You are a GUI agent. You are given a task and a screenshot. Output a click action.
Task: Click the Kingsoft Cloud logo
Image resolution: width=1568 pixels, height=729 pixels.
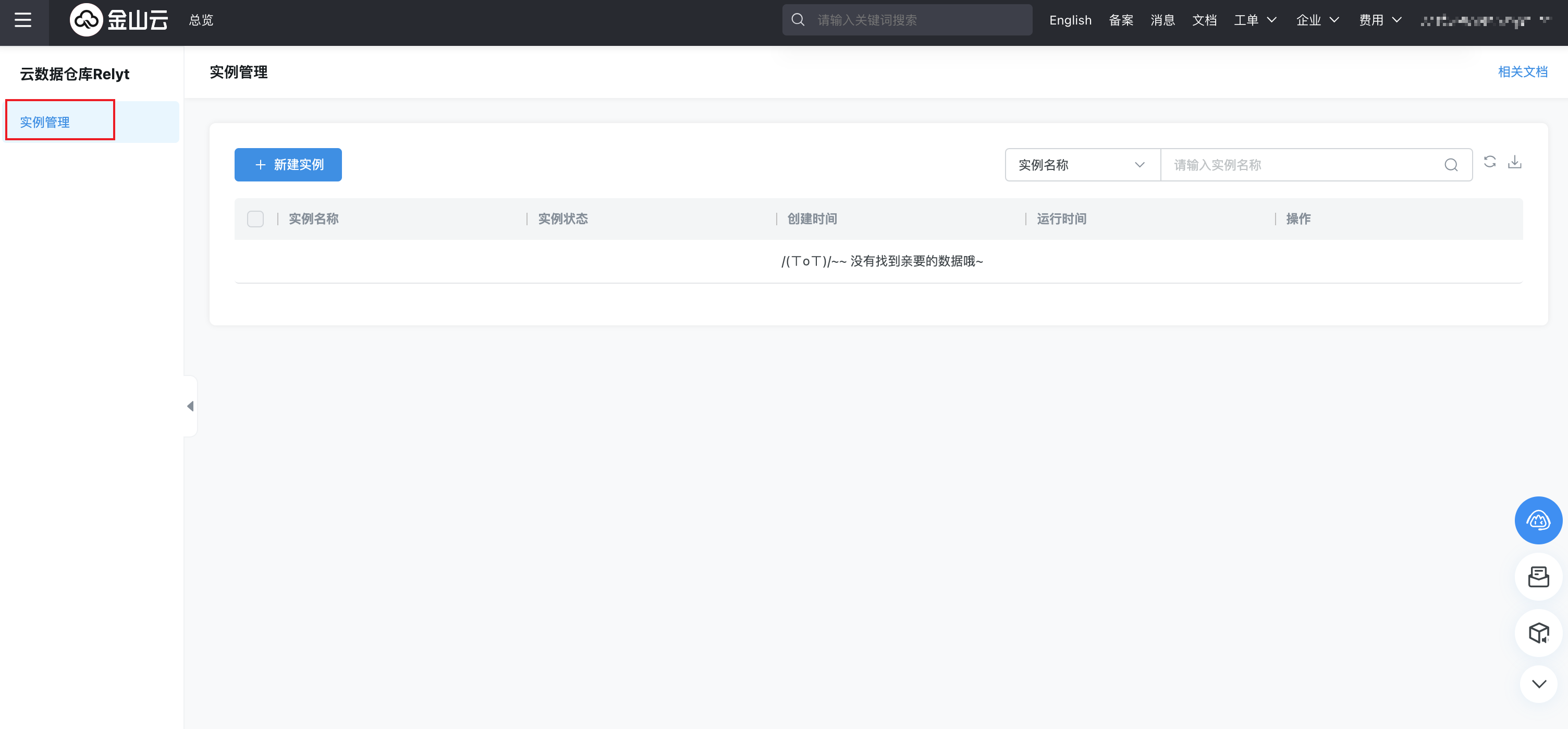119,20
